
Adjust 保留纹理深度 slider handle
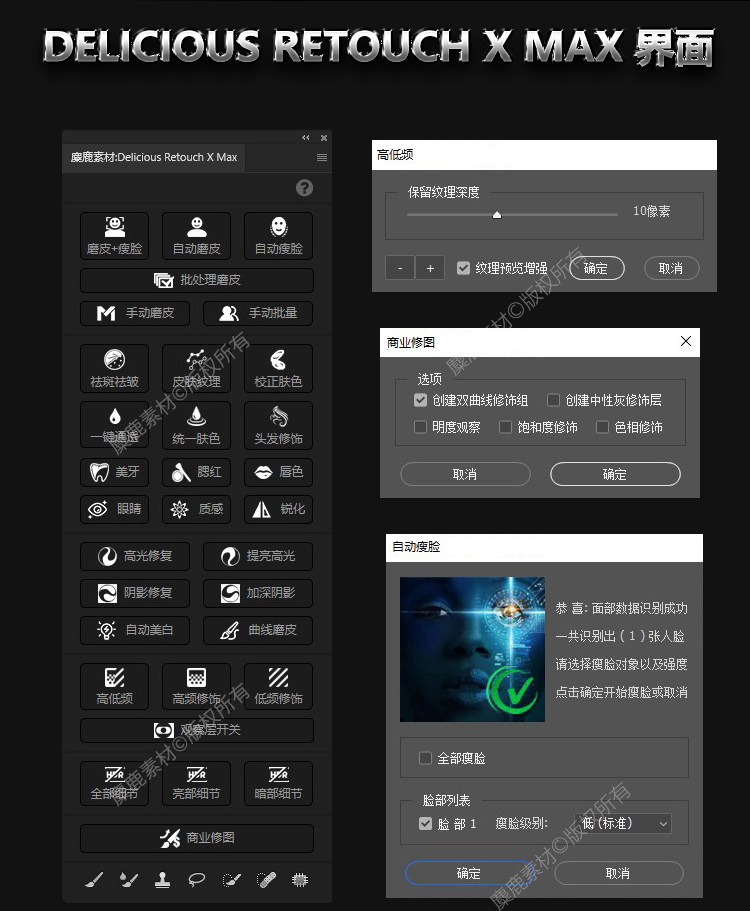pos(497,215)
